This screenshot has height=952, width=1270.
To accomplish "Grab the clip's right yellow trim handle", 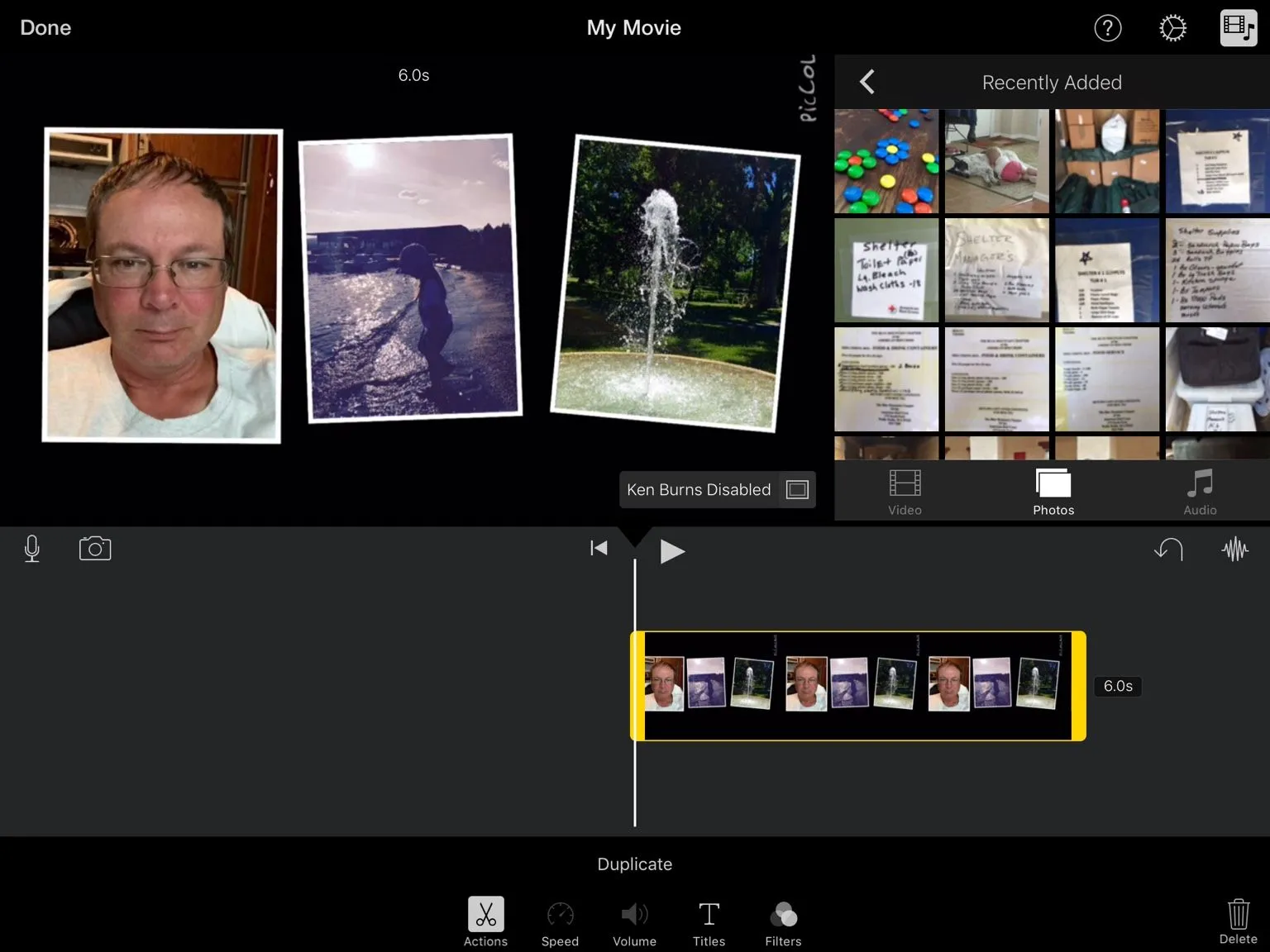I will 1078,686.
